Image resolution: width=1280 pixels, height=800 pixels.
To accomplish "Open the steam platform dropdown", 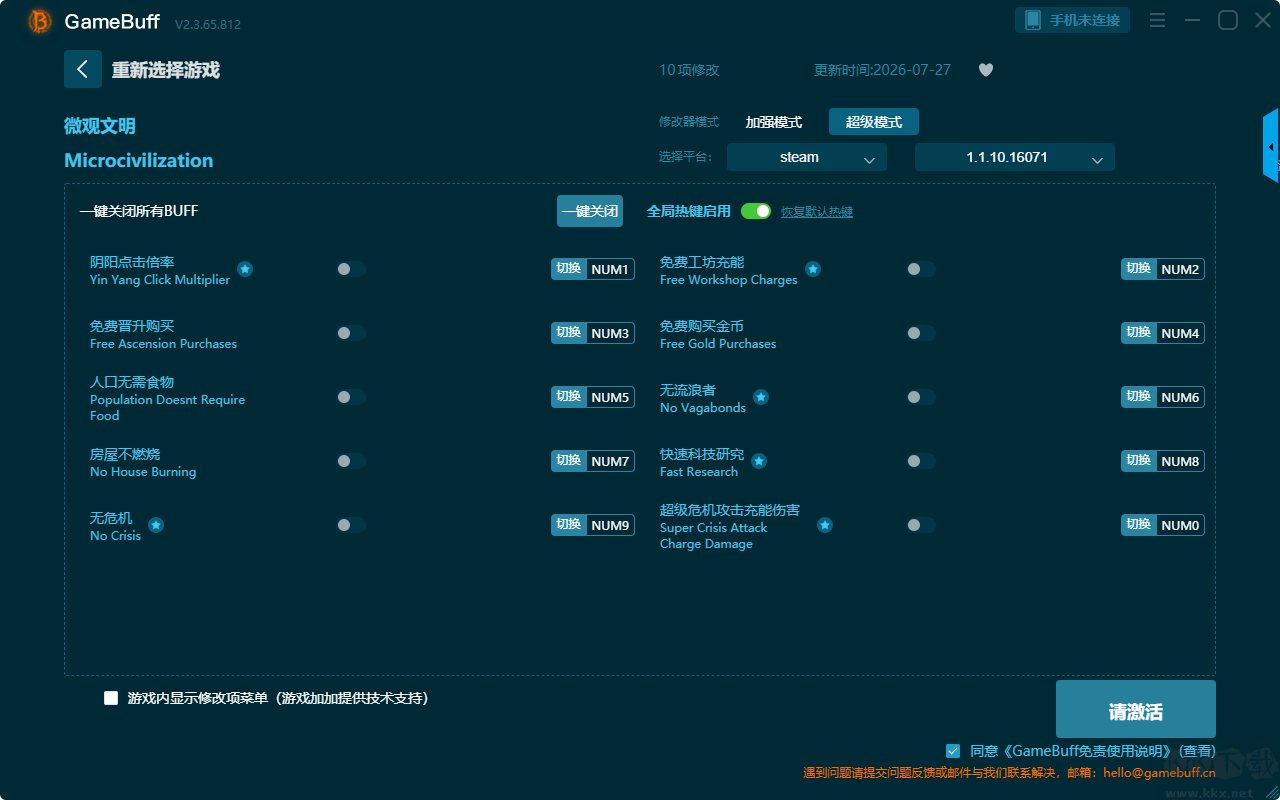I will click(x=807, y=157).
